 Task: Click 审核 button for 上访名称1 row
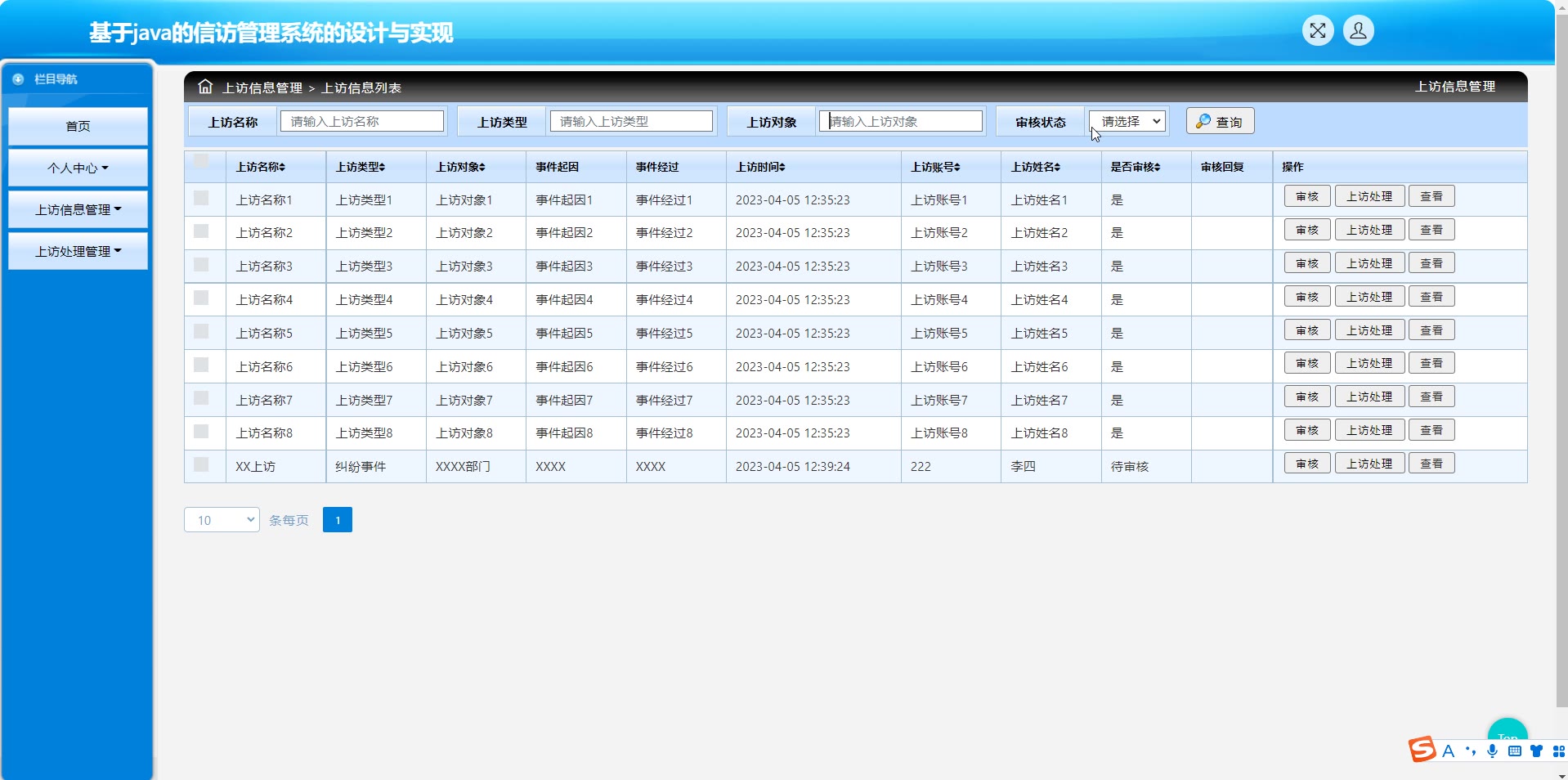(1307, 196)
